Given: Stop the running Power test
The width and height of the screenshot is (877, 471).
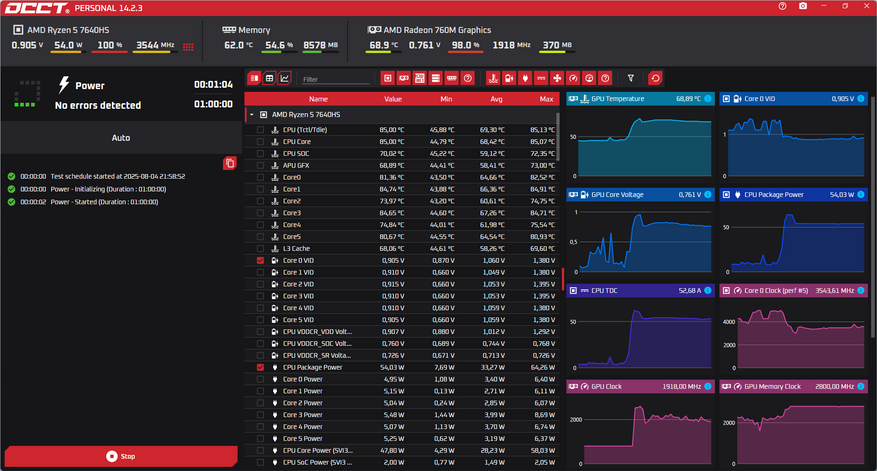Looking at the screenshot, I should click(121, 456).
